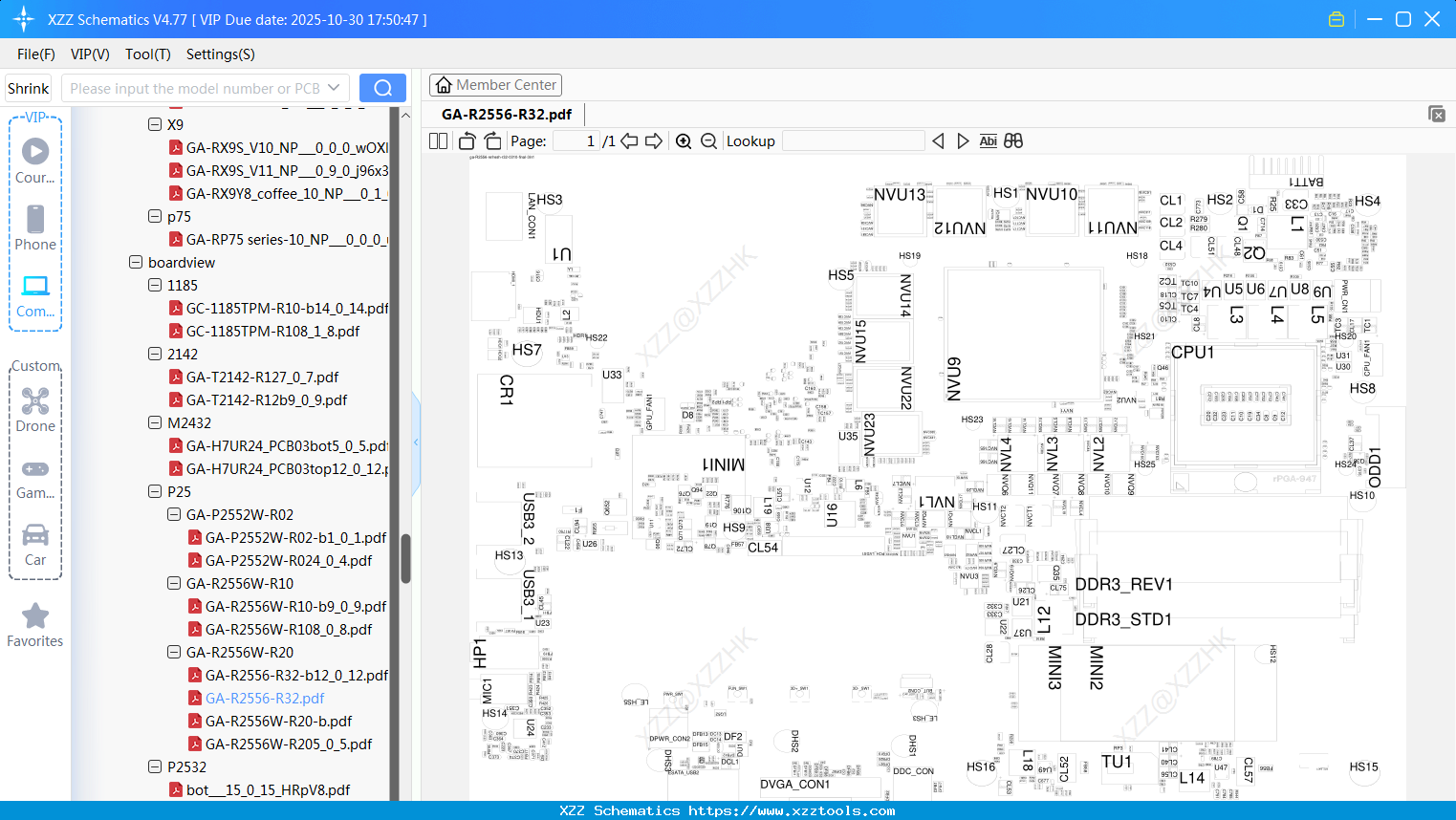Collapse the GA-P2552W-R02 folder
Screen dimensions: 1456x820
tap(174, 514)
